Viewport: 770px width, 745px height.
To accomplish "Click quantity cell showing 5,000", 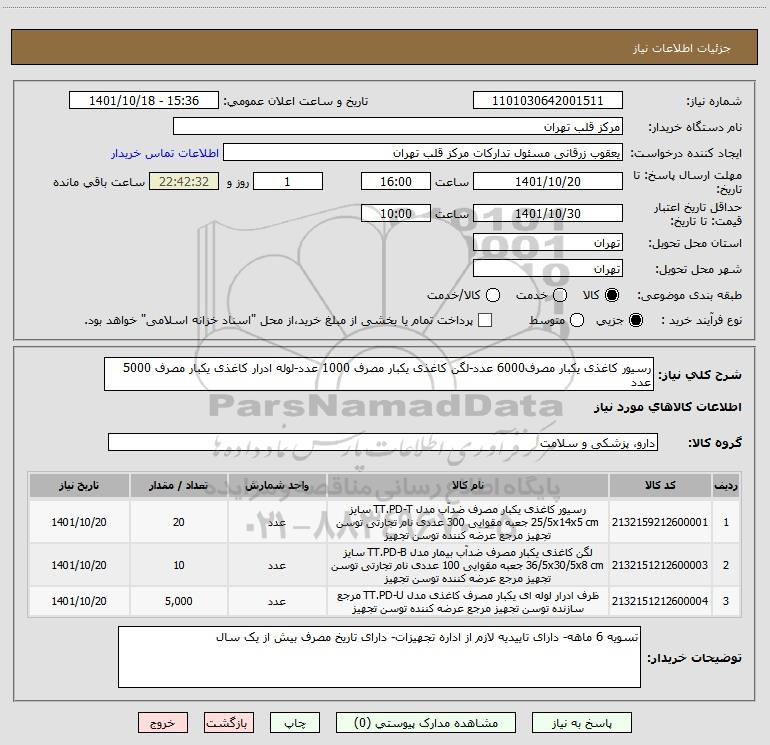I will pyautogui.click(x=178, y=601).
